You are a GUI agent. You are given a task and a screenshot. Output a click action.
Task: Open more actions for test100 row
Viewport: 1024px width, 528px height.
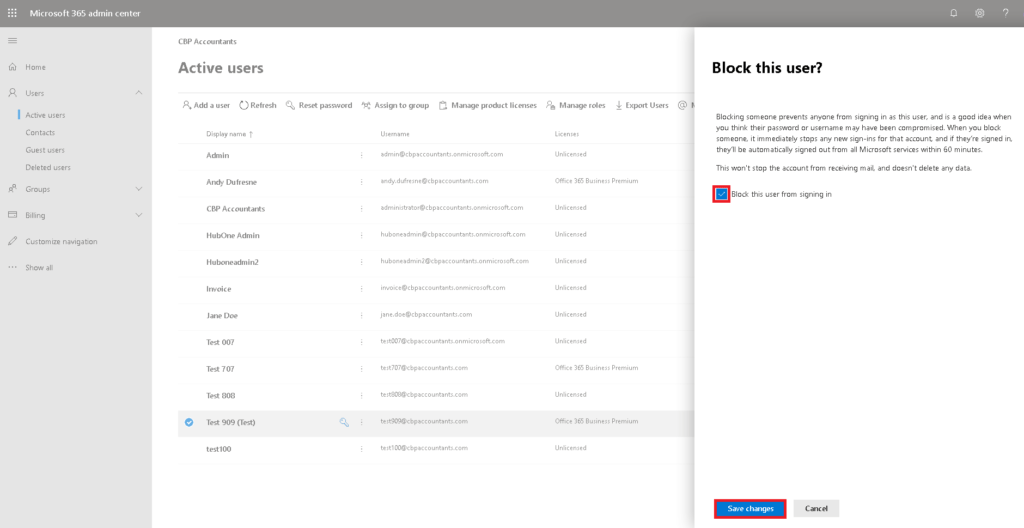pos(361,449)
